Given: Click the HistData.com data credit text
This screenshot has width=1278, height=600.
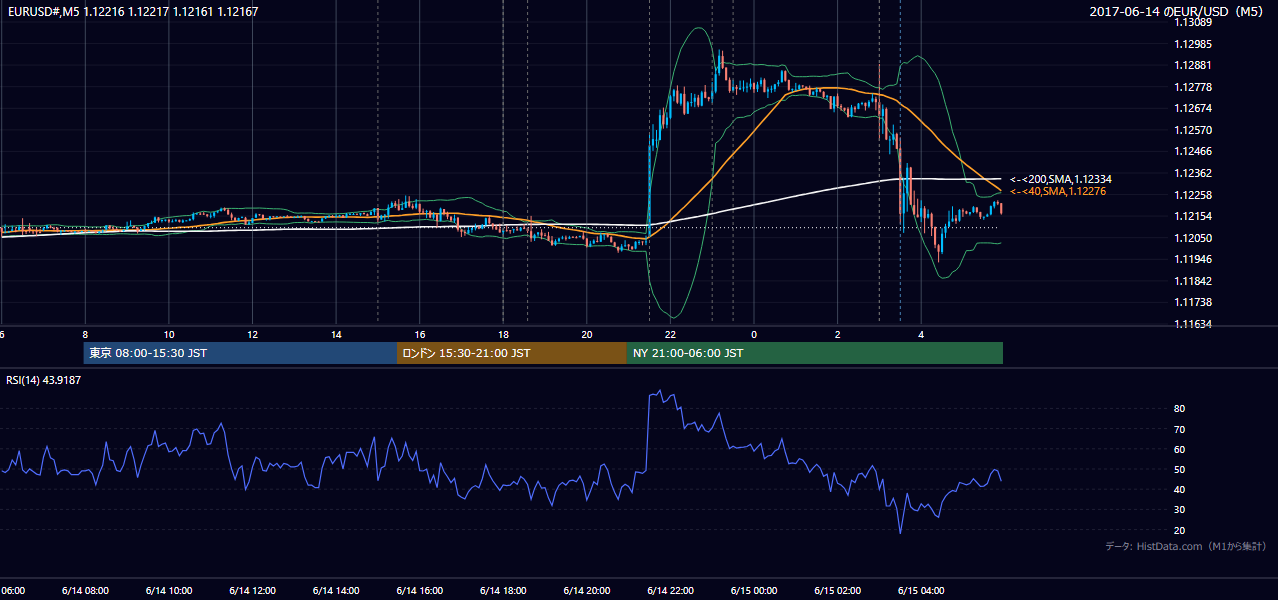Looking at the screenshot, I should click(x=1186, y=546).
